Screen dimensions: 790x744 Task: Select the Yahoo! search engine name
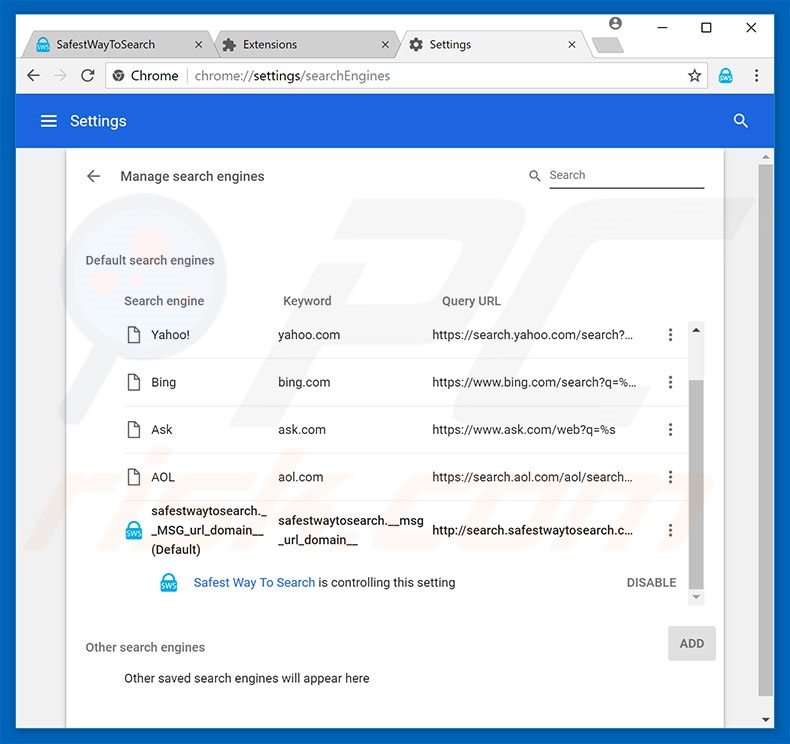tap(170, 335)
